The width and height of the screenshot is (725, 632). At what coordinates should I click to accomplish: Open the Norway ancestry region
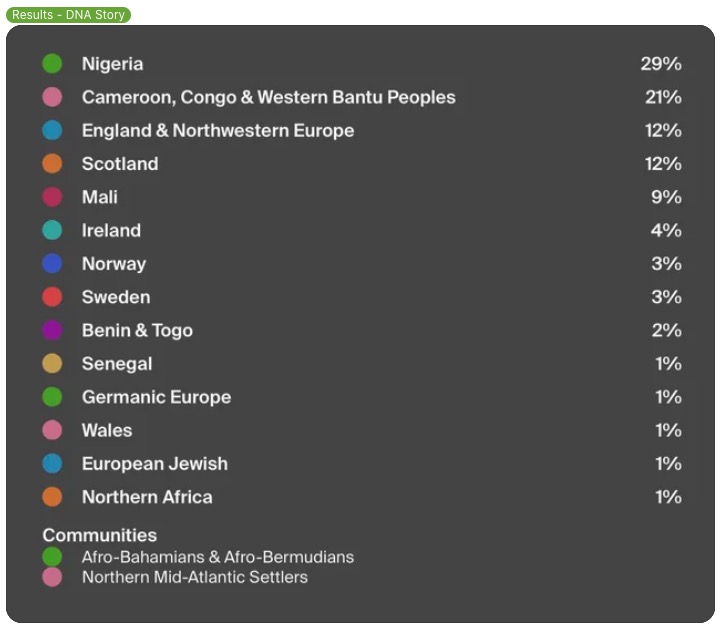click(x=114, y=264)
